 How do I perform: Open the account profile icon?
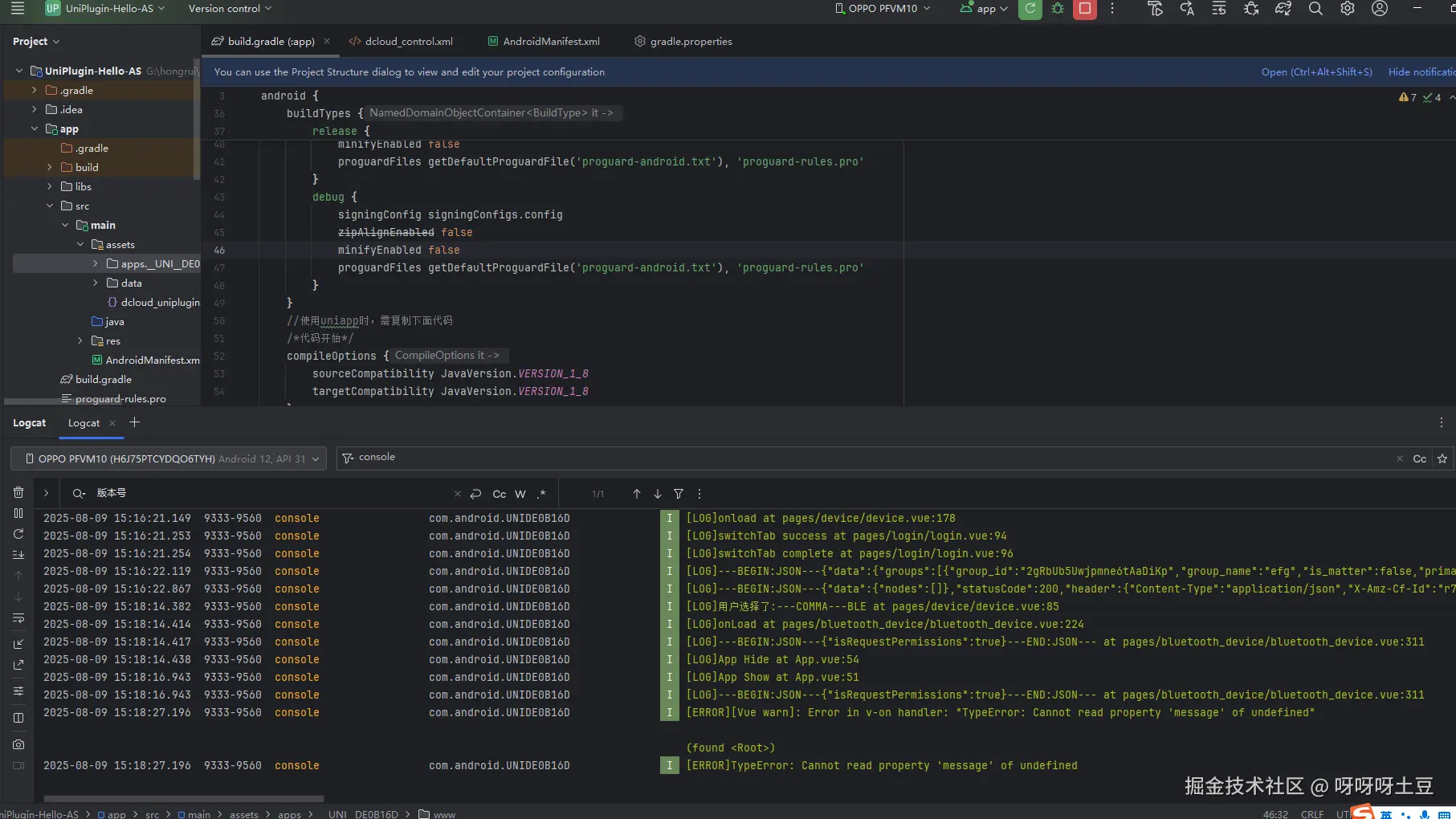tap(1380, 8)
